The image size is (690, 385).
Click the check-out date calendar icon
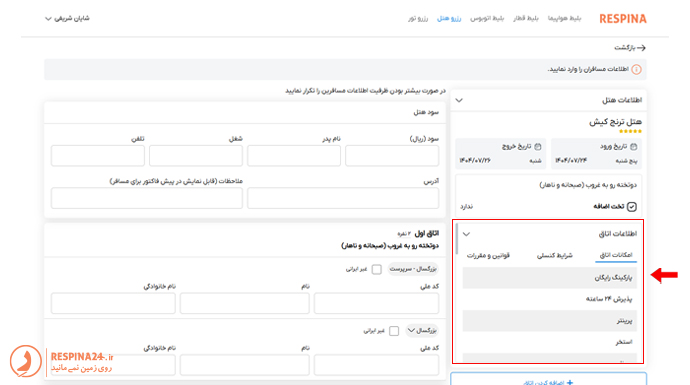pos(537,147)
